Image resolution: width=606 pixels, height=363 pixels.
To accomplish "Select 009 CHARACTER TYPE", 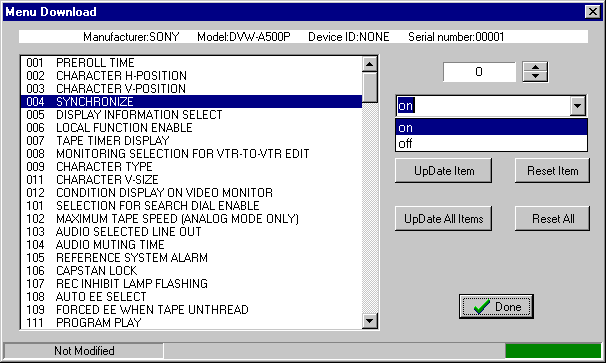I will pos(191,167).
